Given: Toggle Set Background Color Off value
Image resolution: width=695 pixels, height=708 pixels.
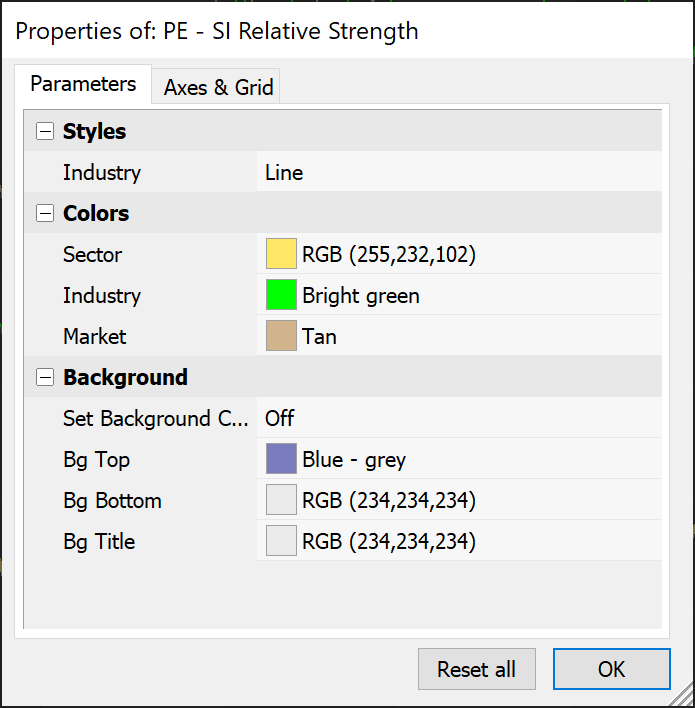Looking at the screenshot, I should pos(280,418).
